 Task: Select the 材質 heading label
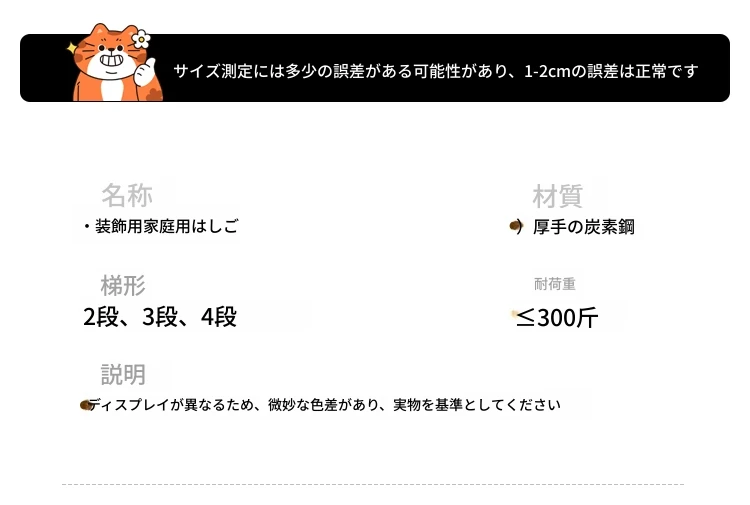coord(558,196)
